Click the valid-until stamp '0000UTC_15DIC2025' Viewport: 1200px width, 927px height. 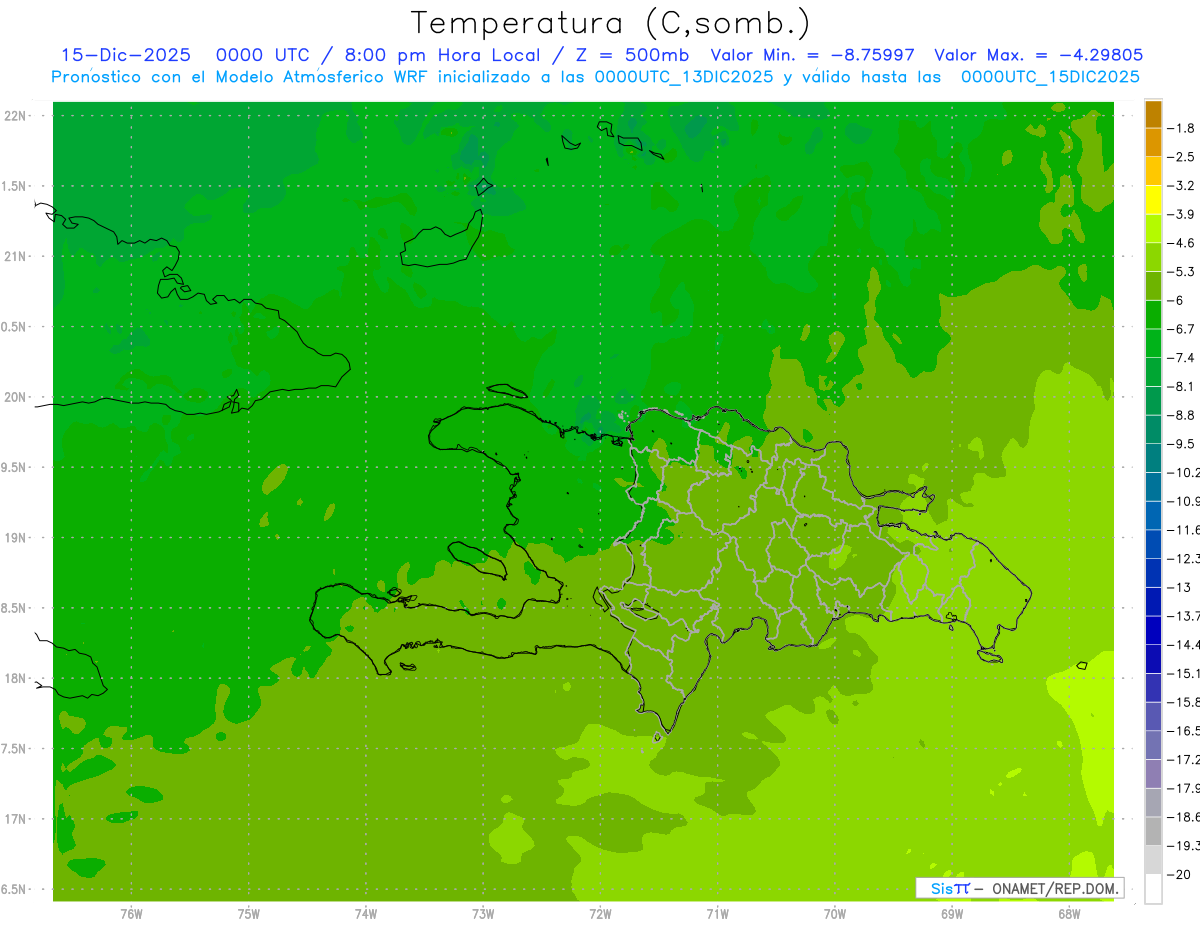tap(1050, 77)
